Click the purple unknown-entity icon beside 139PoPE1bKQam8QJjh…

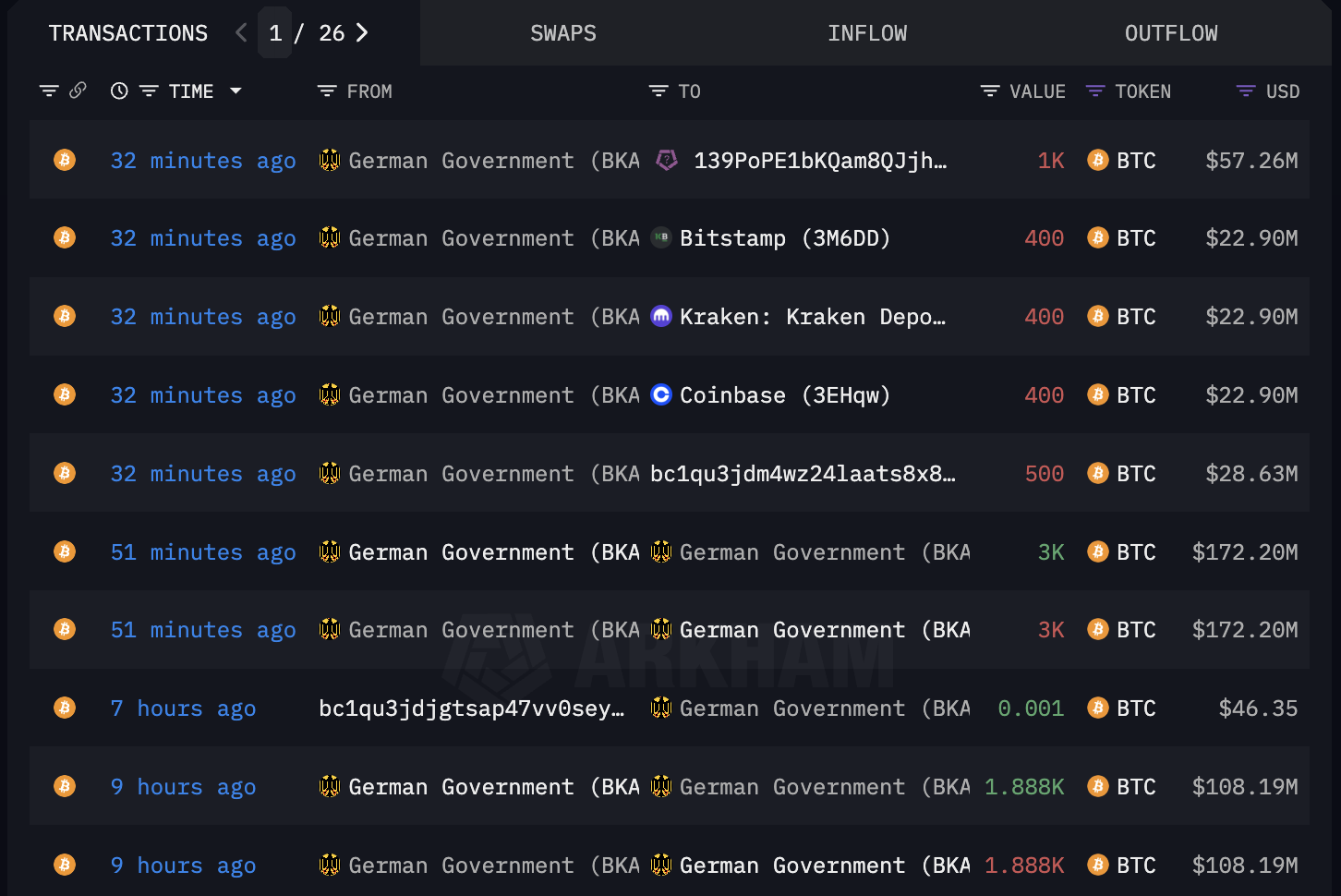point(667,160)
